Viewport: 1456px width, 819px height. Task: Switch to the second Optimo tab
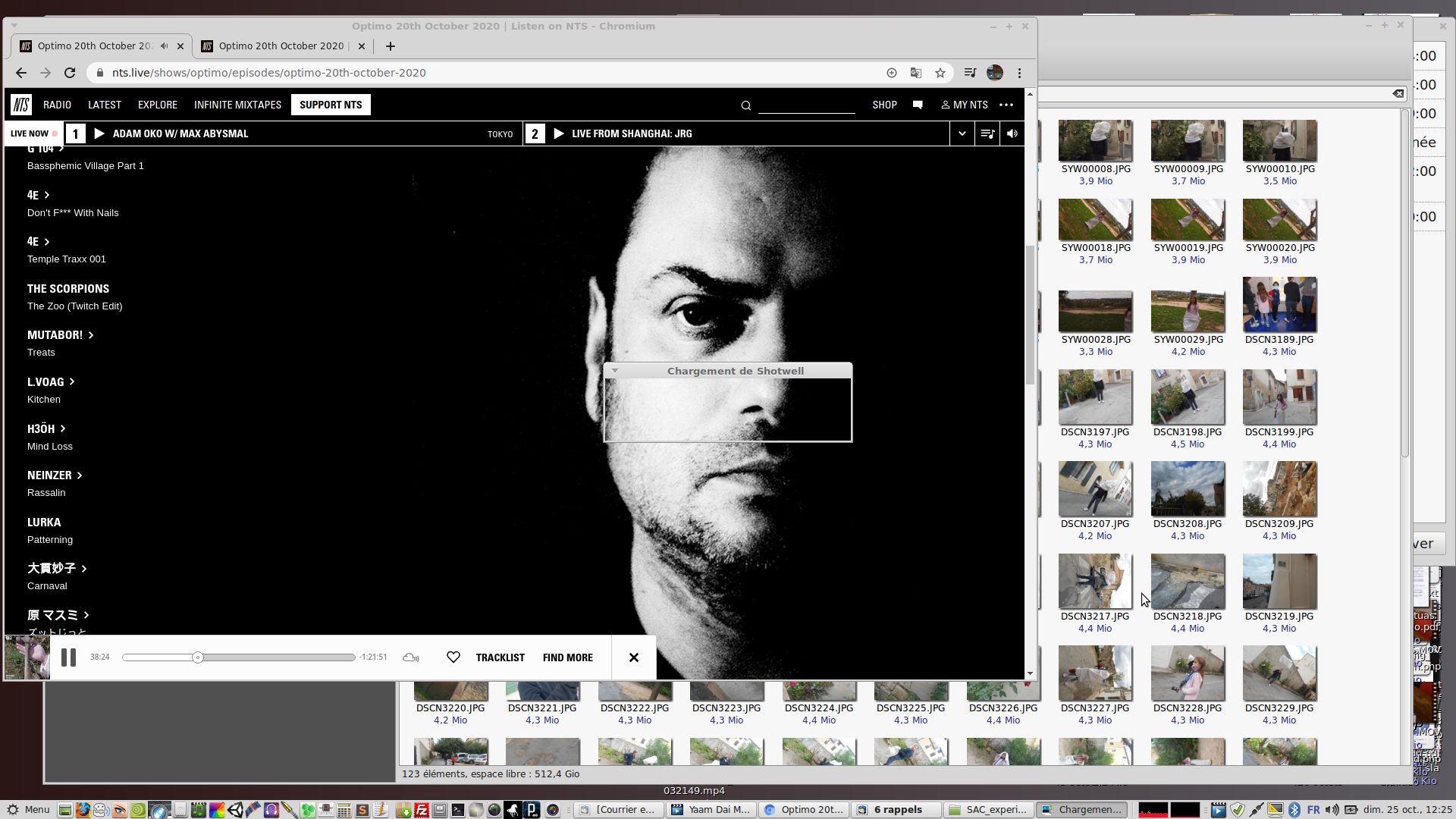pos(281,46)
